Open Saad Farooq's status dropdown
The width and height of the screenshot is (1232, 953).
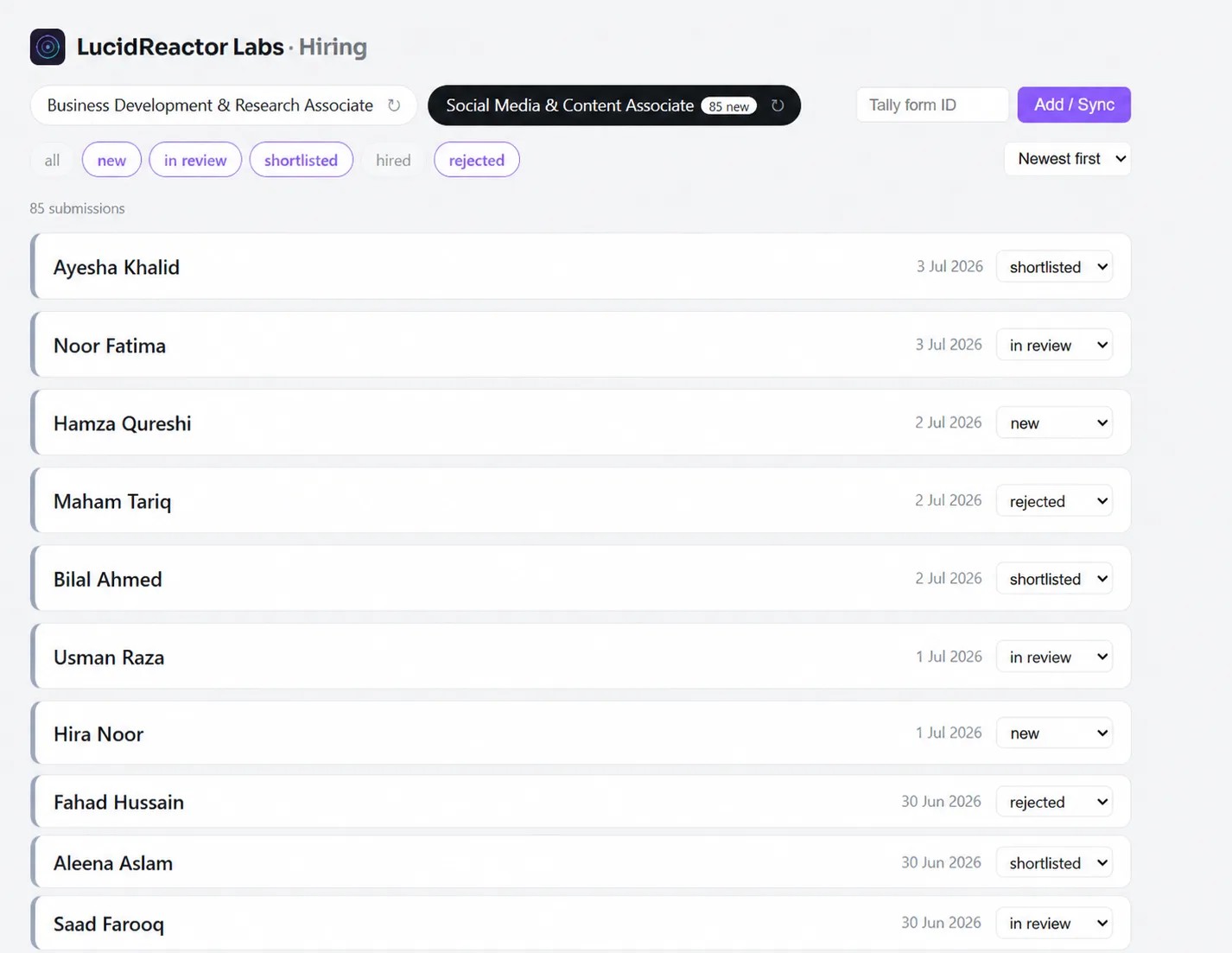click(1055, 923)
